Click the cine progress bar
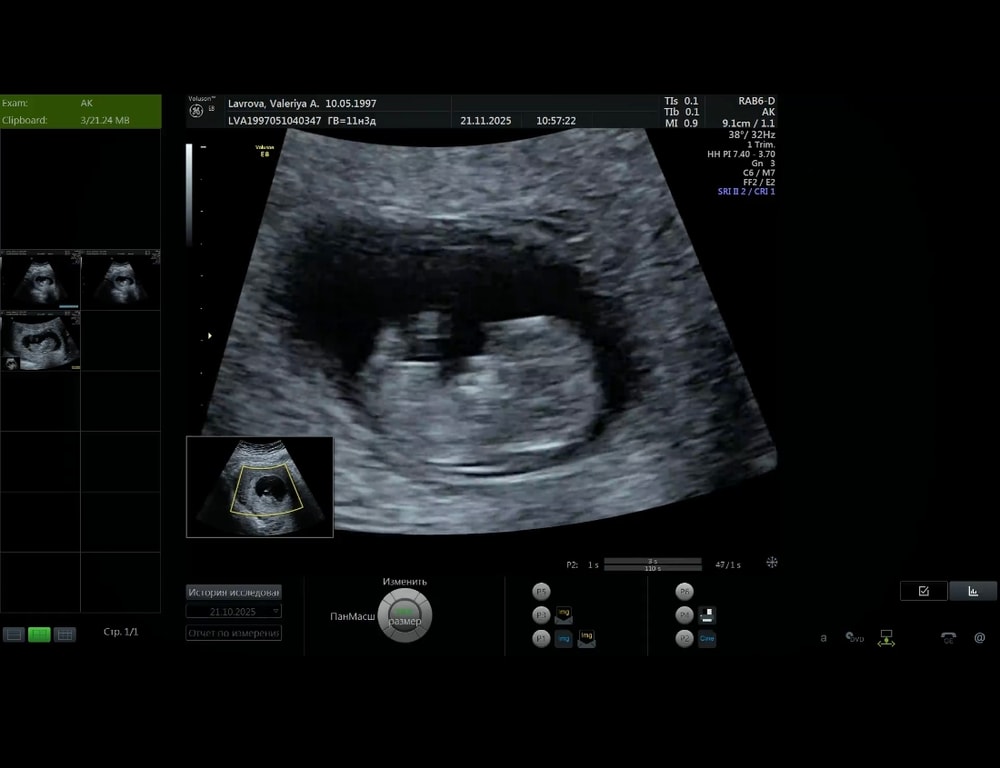This screenshot has height=768, width=1000. pos(651,564)
